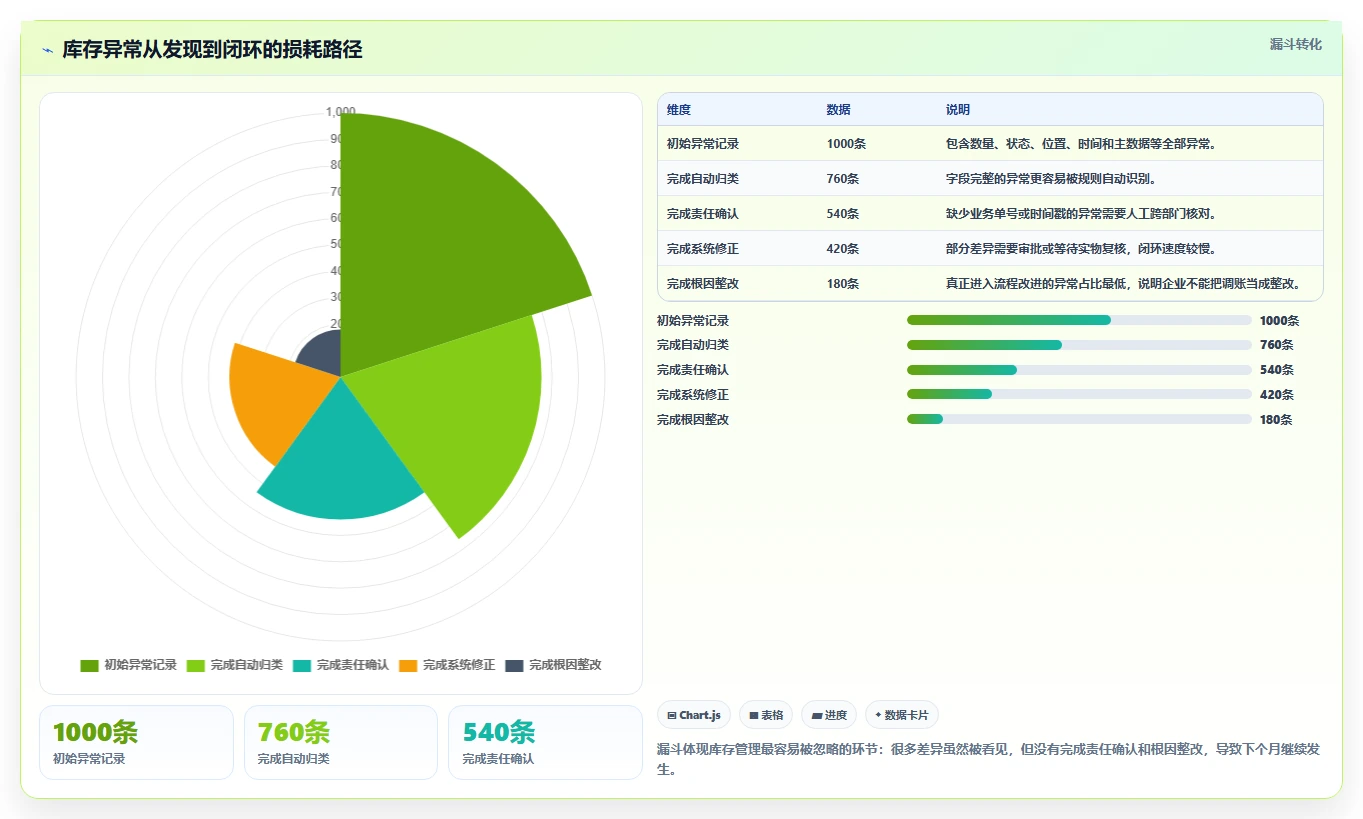Toggle 初始异常记录 dark green legend swatch
Image resolution: width=1363 pixels, height=819 pixels.
(x=89, y=666)
